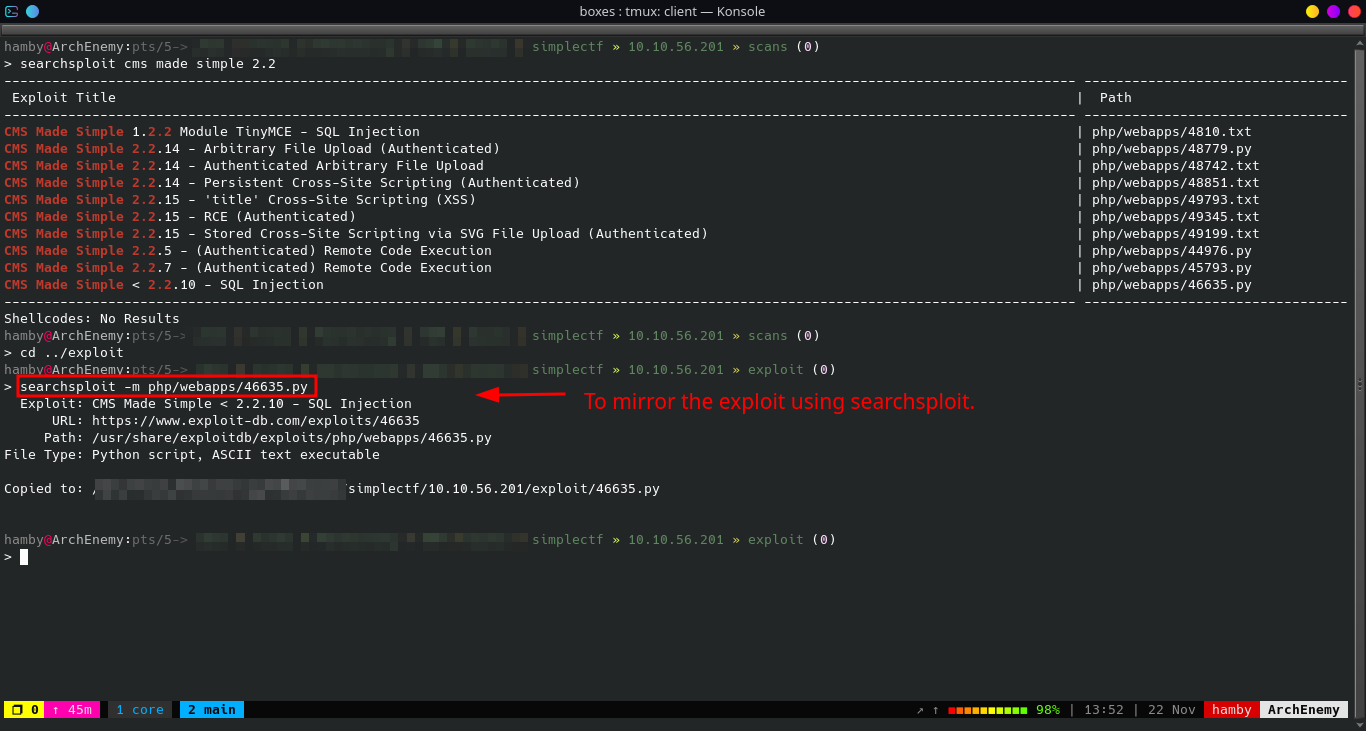Screen dimensions: 1366x731
Task: Click the blue pin circle icon in title bar
Action: coord(32,11)
